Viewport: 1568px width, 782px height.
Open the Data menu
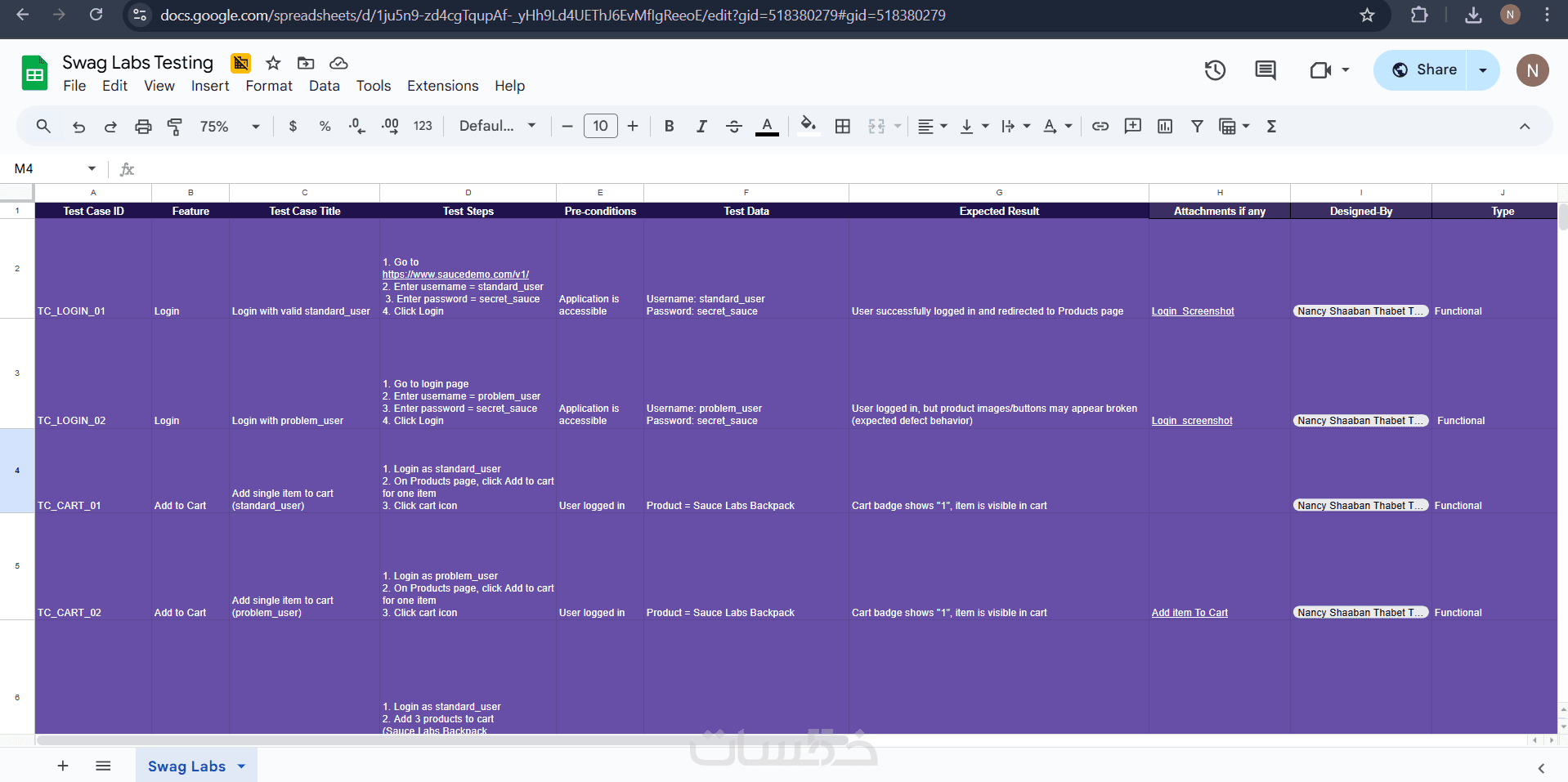325,86
